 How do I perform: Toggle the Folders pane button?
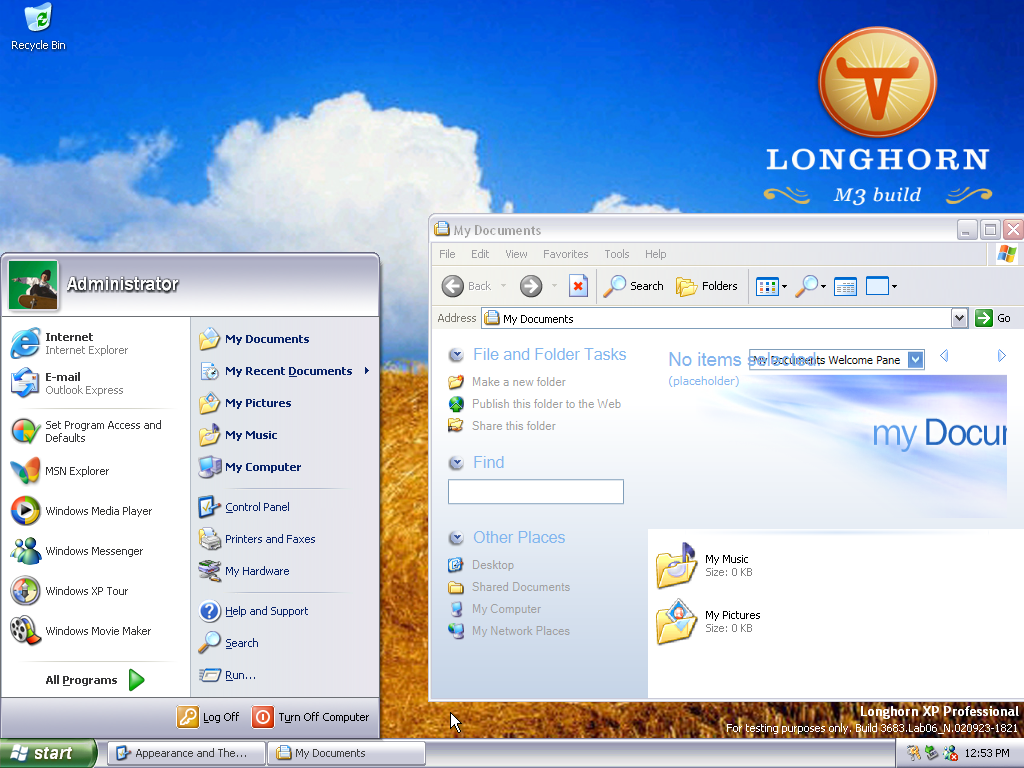pos(707,286)
